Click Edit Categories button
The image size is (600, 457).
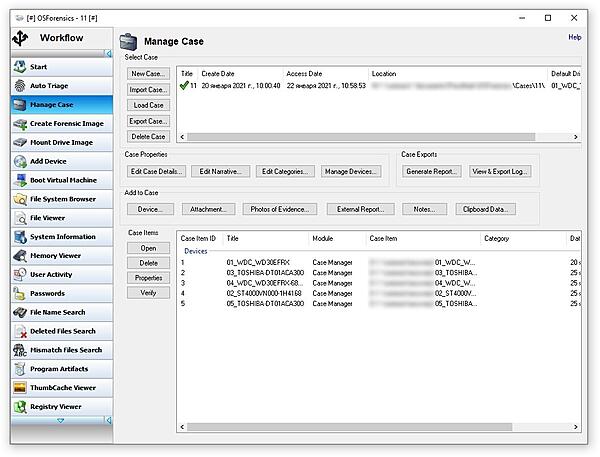pyautogui.click(x=285, y=171)
